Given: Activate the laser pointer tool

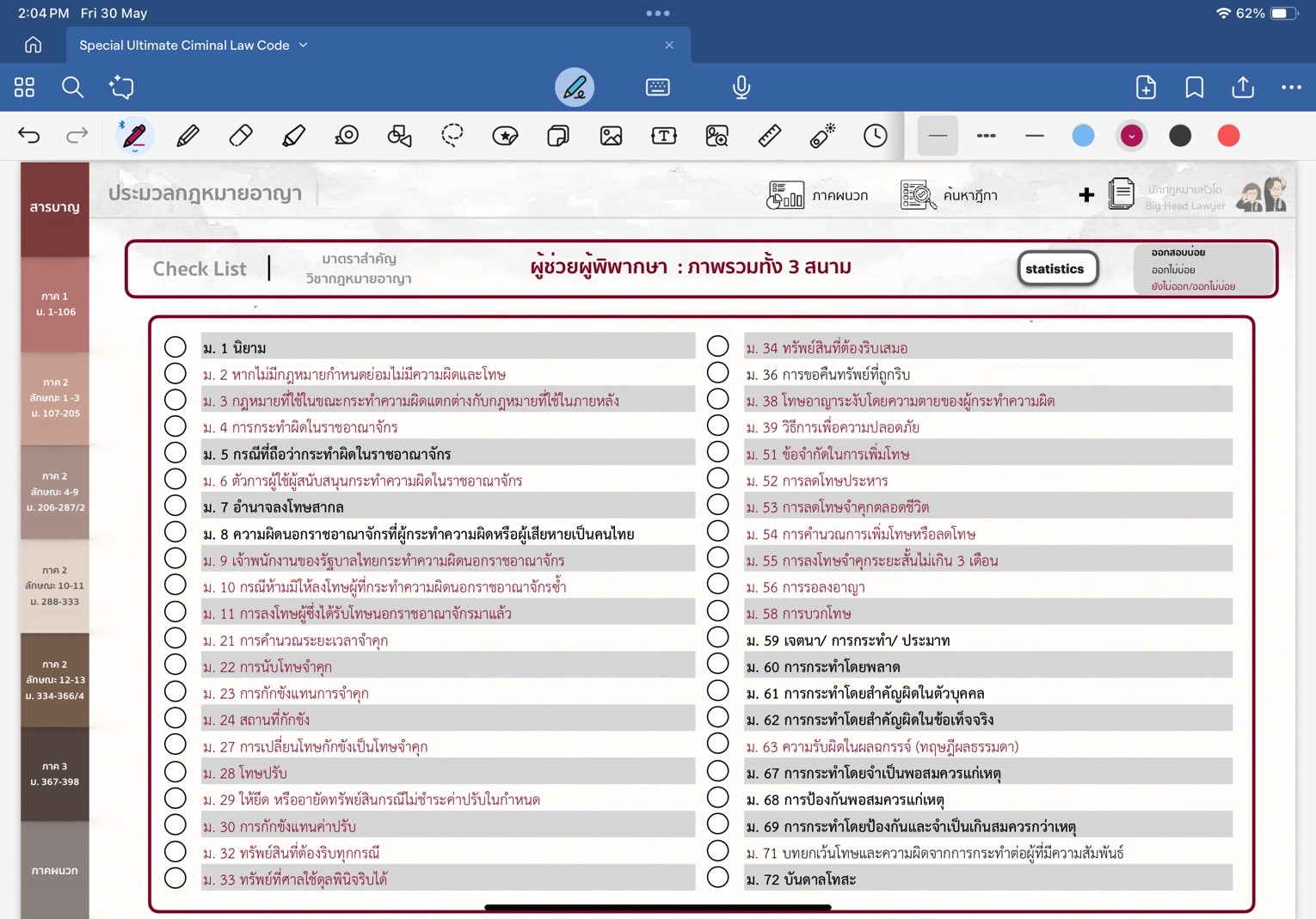Looking at the screenshot, I should (x=822, y=135).
